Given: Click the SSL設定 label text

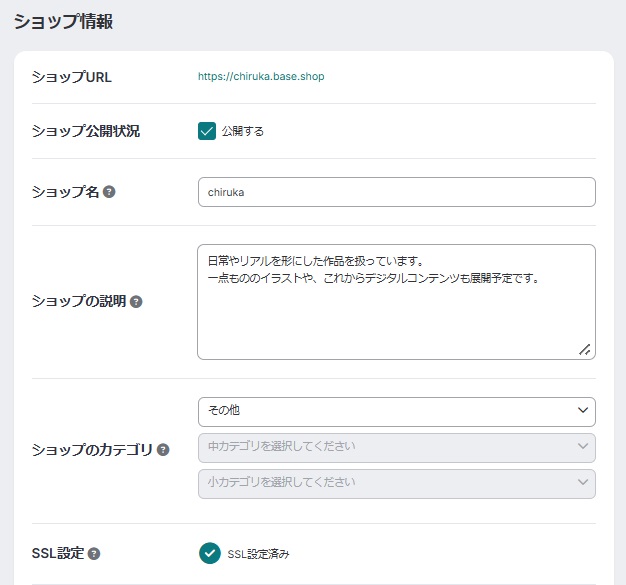Looking at the screenshot, I should coord(58,553).
